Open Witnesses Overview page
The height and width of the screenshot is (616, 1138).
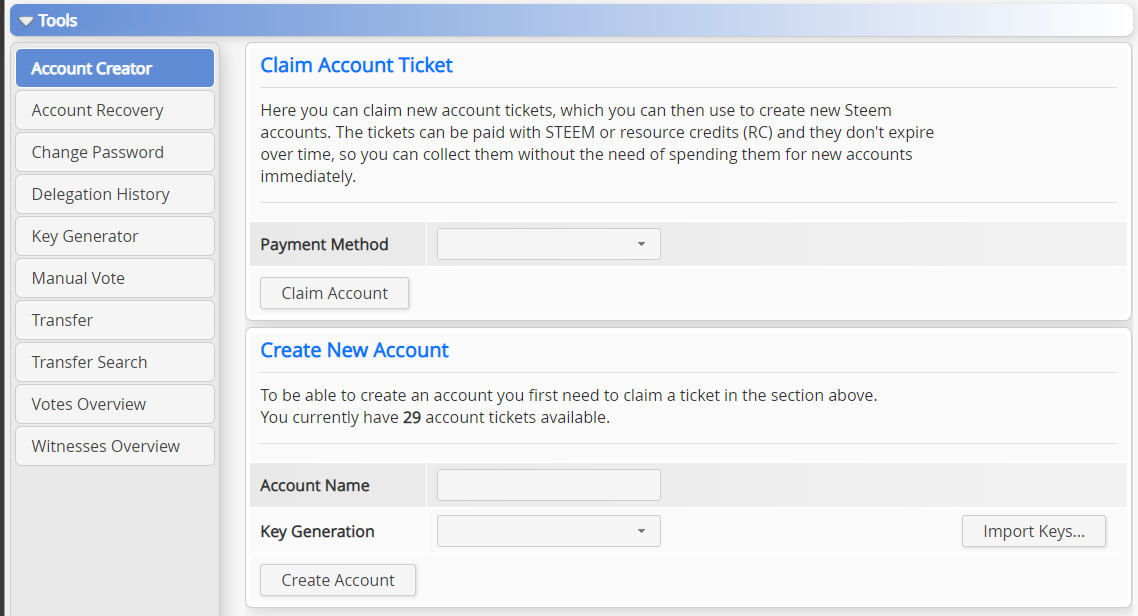115,446
